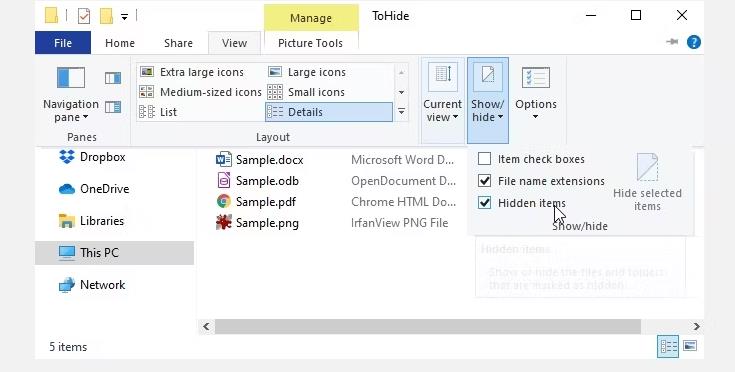Image resolution: width=735 pixels, height=372 pixels.
Task: Switch to large thumbnails view in status bar
Action: (x=690, y=346)
